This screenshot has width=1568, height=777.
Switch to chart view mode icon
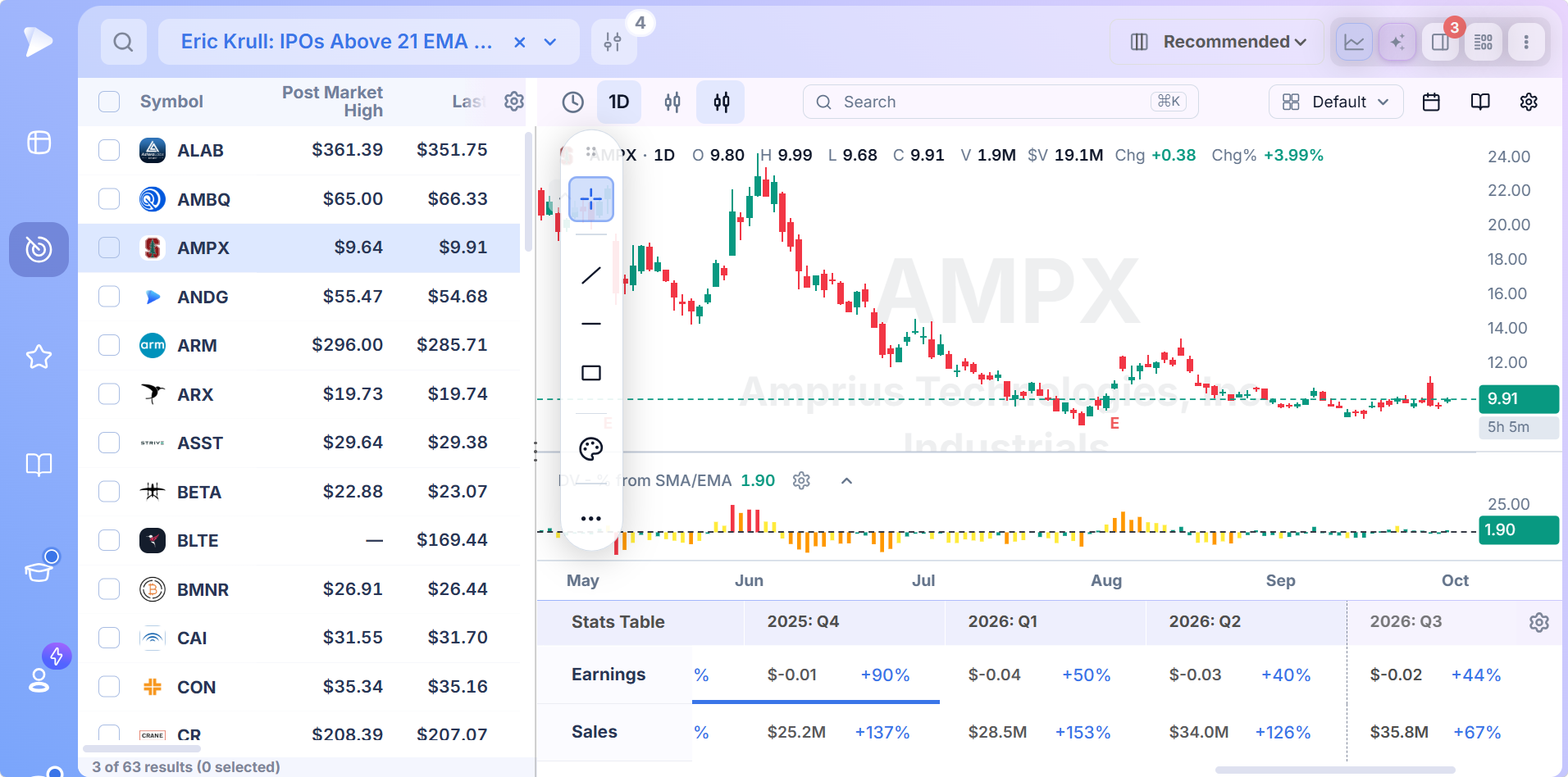[1354, 42]
